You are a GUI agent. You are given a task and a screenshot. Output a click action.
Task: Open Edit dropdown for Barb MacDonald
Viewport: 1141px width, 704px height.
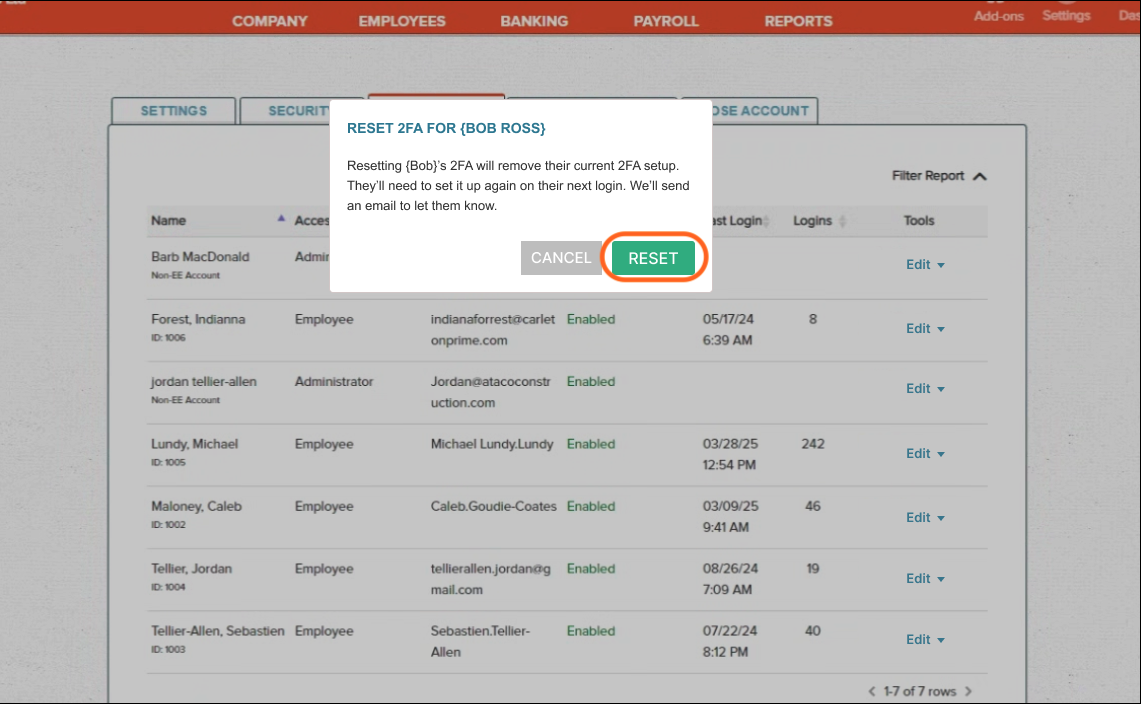coord(925,265)
